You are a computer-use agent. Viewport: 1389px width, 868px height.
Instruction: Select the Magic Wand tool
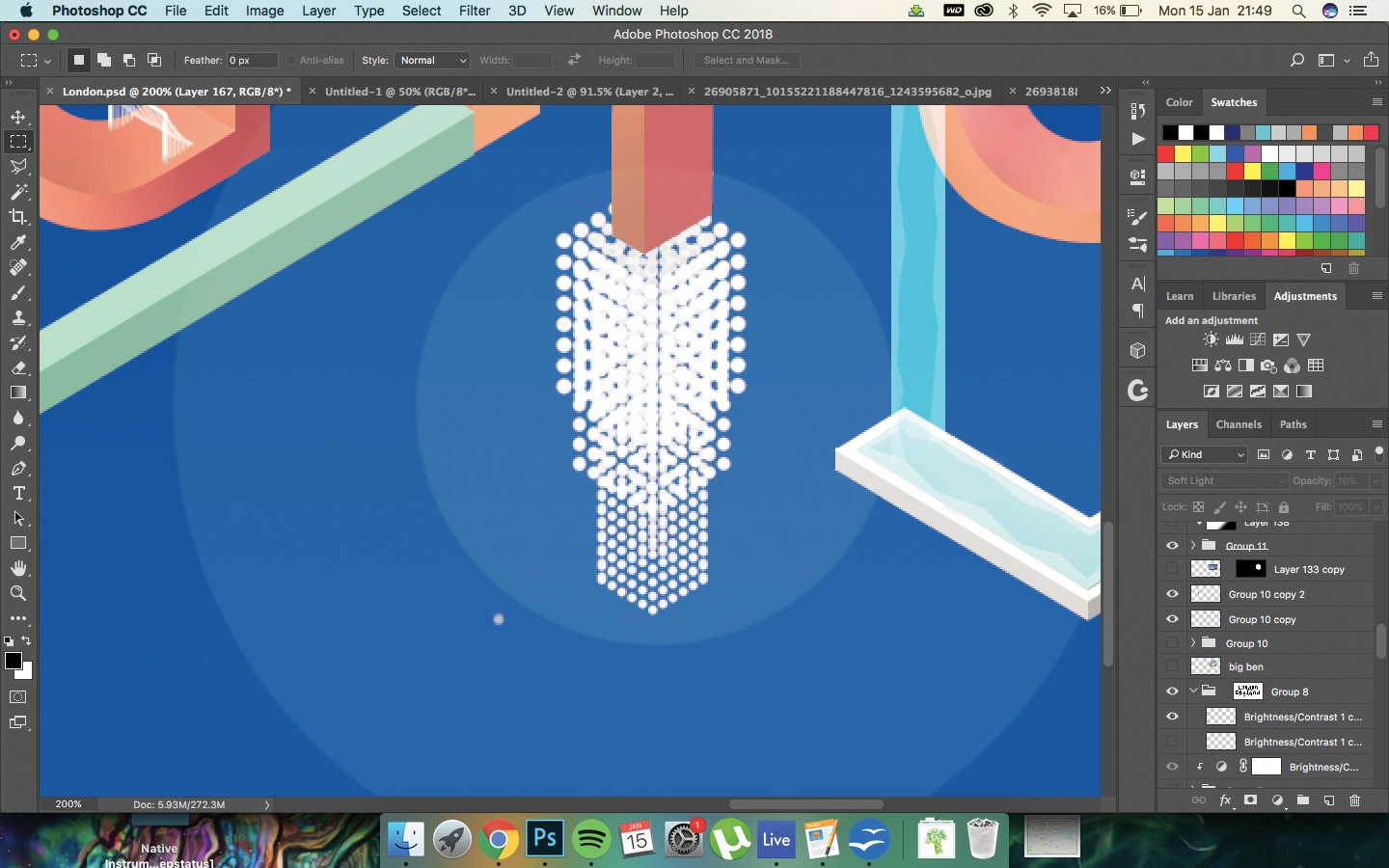pos(18,192)
